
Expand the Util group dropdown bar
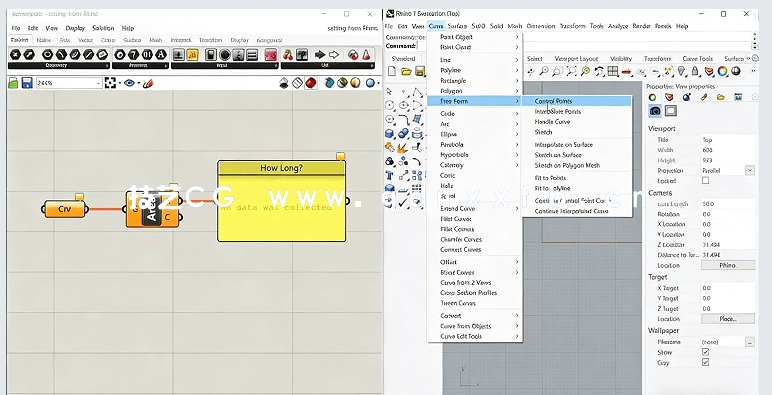[x=327, y=66]
